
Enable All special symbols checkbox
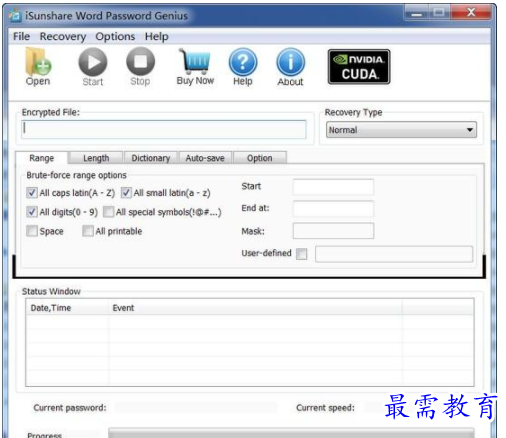[x=108, y=212]
